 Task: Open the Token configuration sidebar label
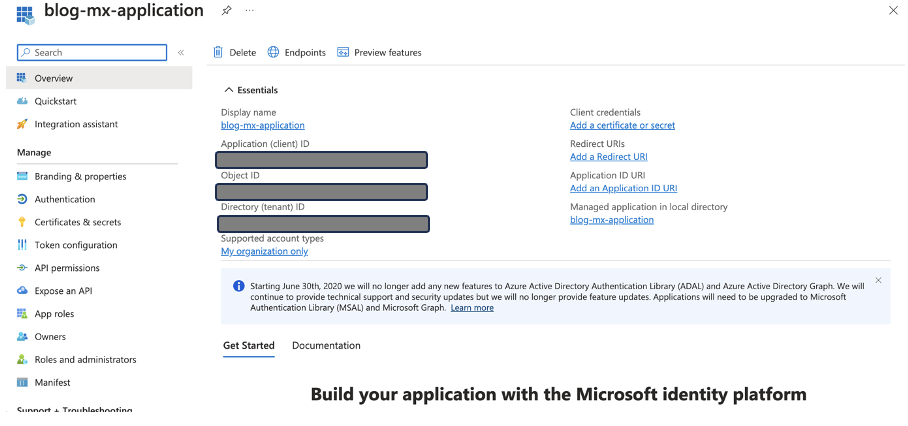(x=76, y=245)
